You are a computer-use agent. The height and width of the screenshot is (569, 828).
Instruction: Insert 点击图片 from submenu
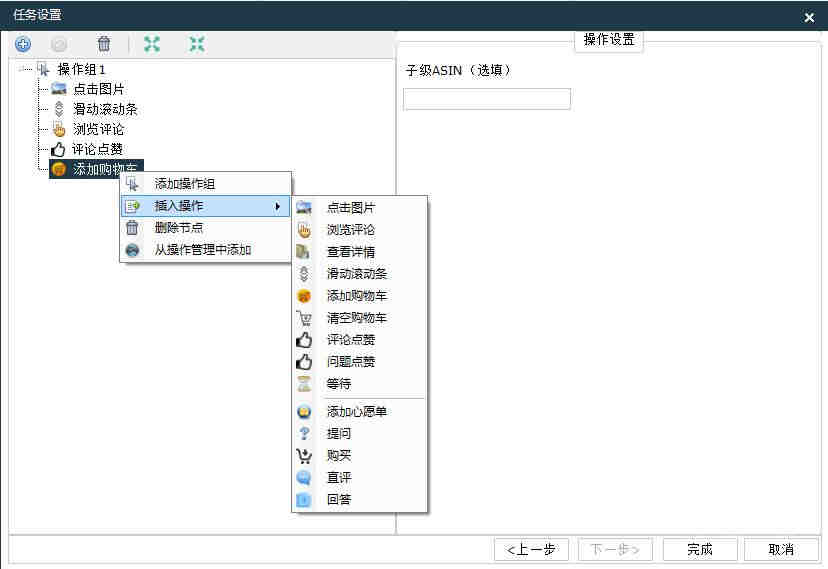click(x=359, y=207)
